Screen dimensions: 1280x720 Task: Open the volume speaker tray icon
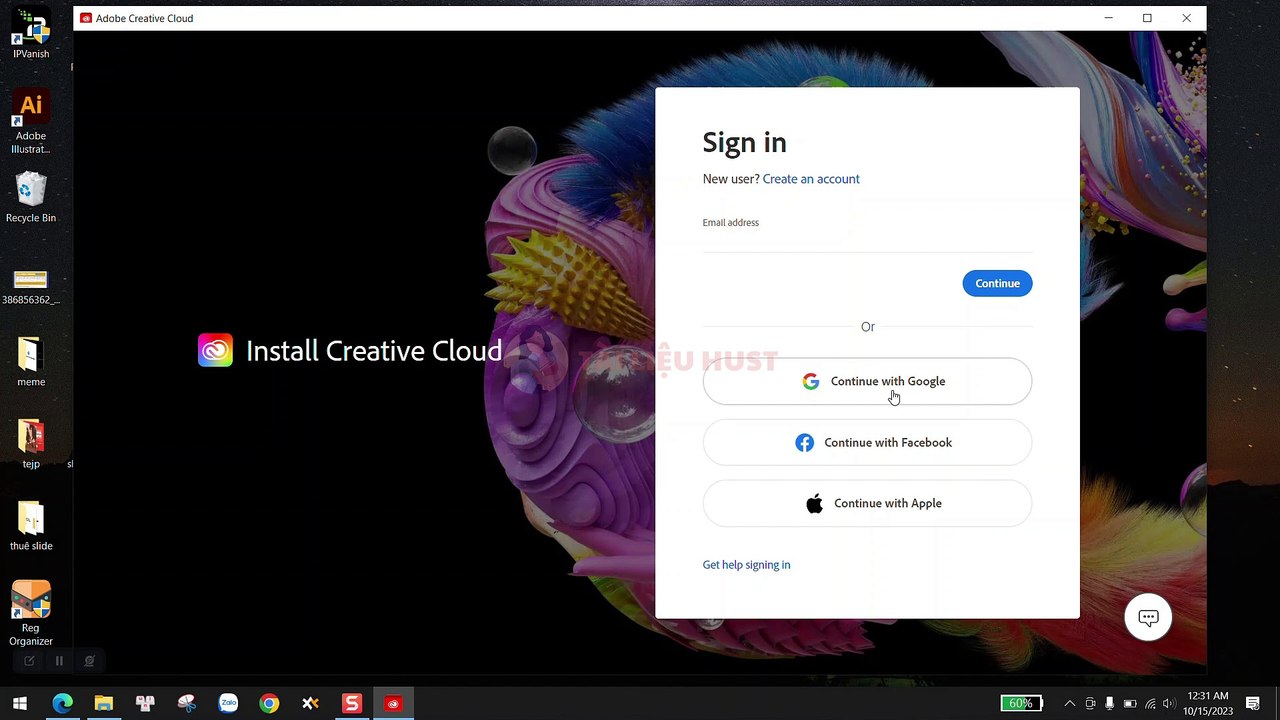coord(1169,704)
